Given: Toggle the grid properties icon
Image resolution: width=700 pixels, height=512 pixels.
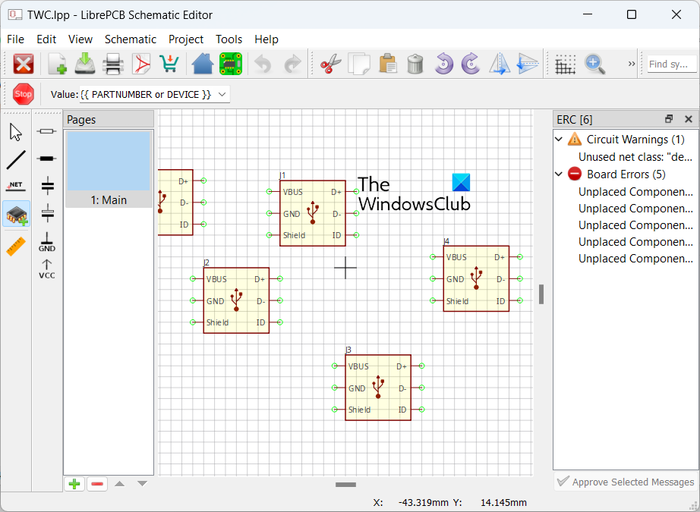Looking at the screenshot, I should [x=565, y=64].
